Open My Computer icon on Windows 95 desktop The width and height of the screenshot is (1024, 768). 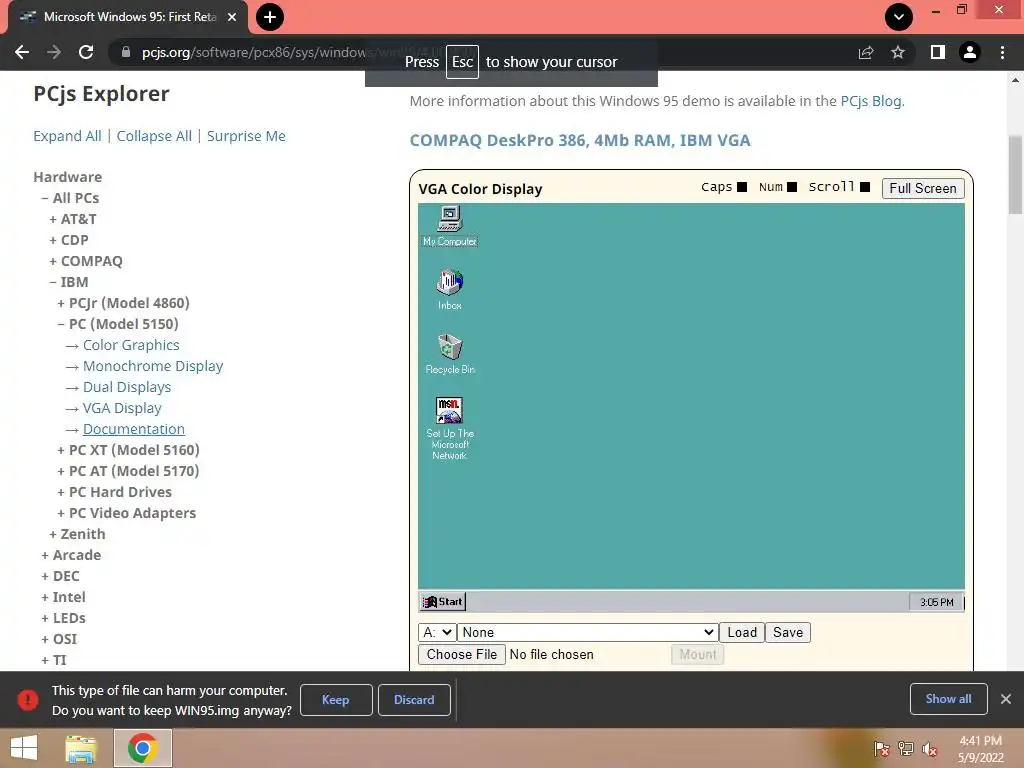(x=449, y=226)
